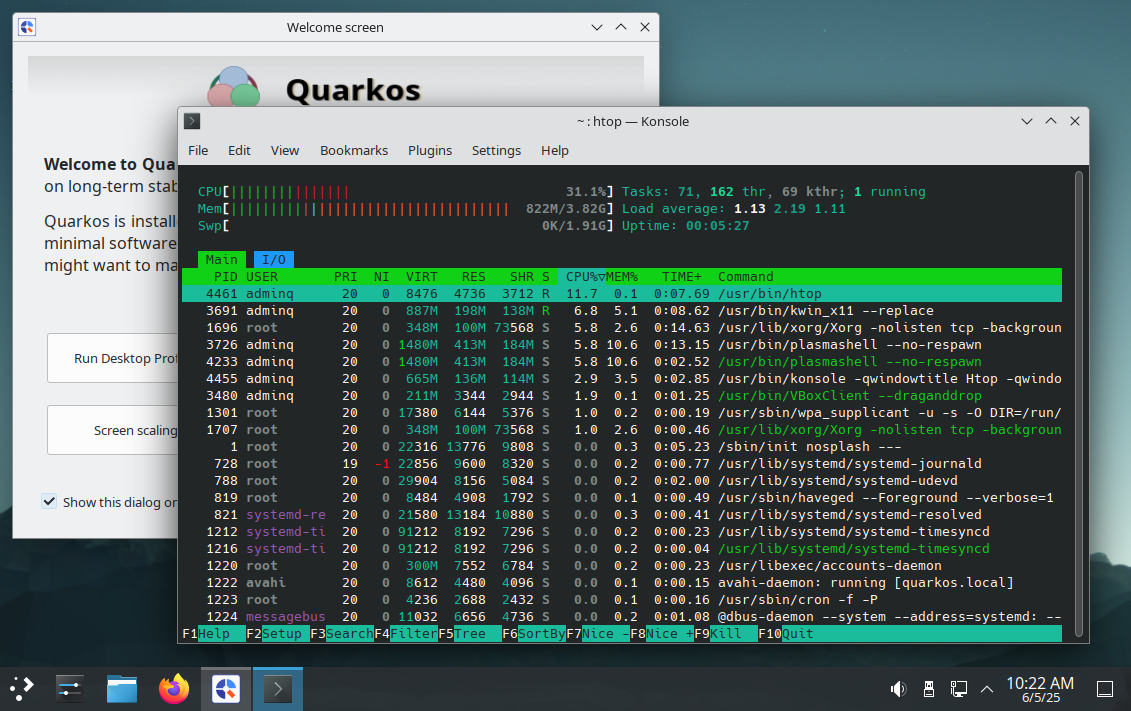
Task: Expand hidden system tray icons arrow
Action: pos(987,688)
